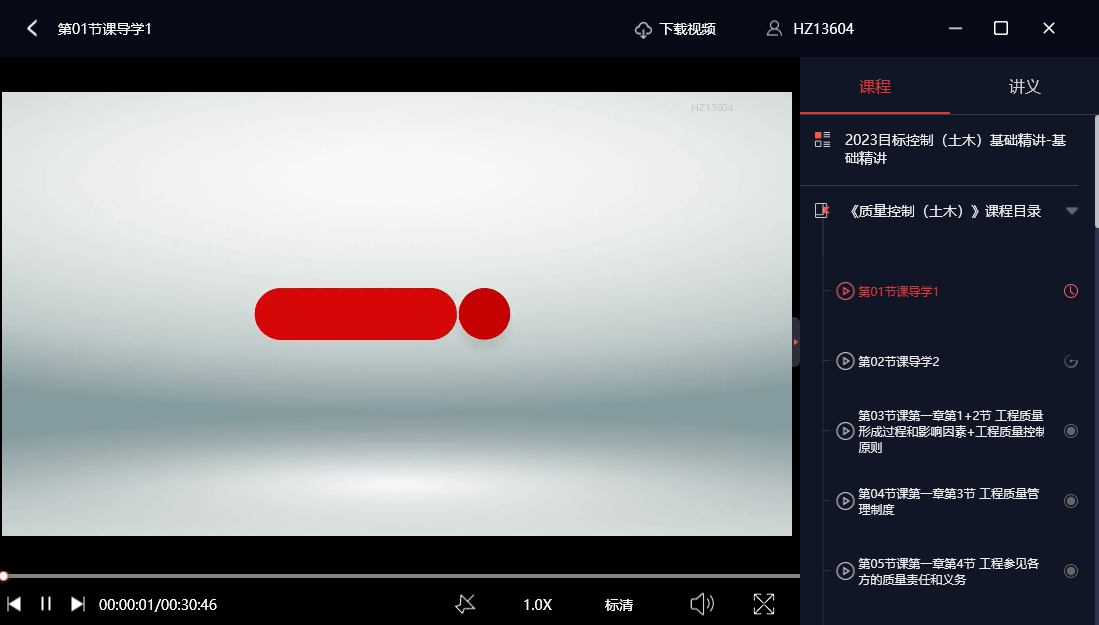Click the back arrow beside 第01节课导学1
The image size is (1099, 625).
click(x=32, y=29)
